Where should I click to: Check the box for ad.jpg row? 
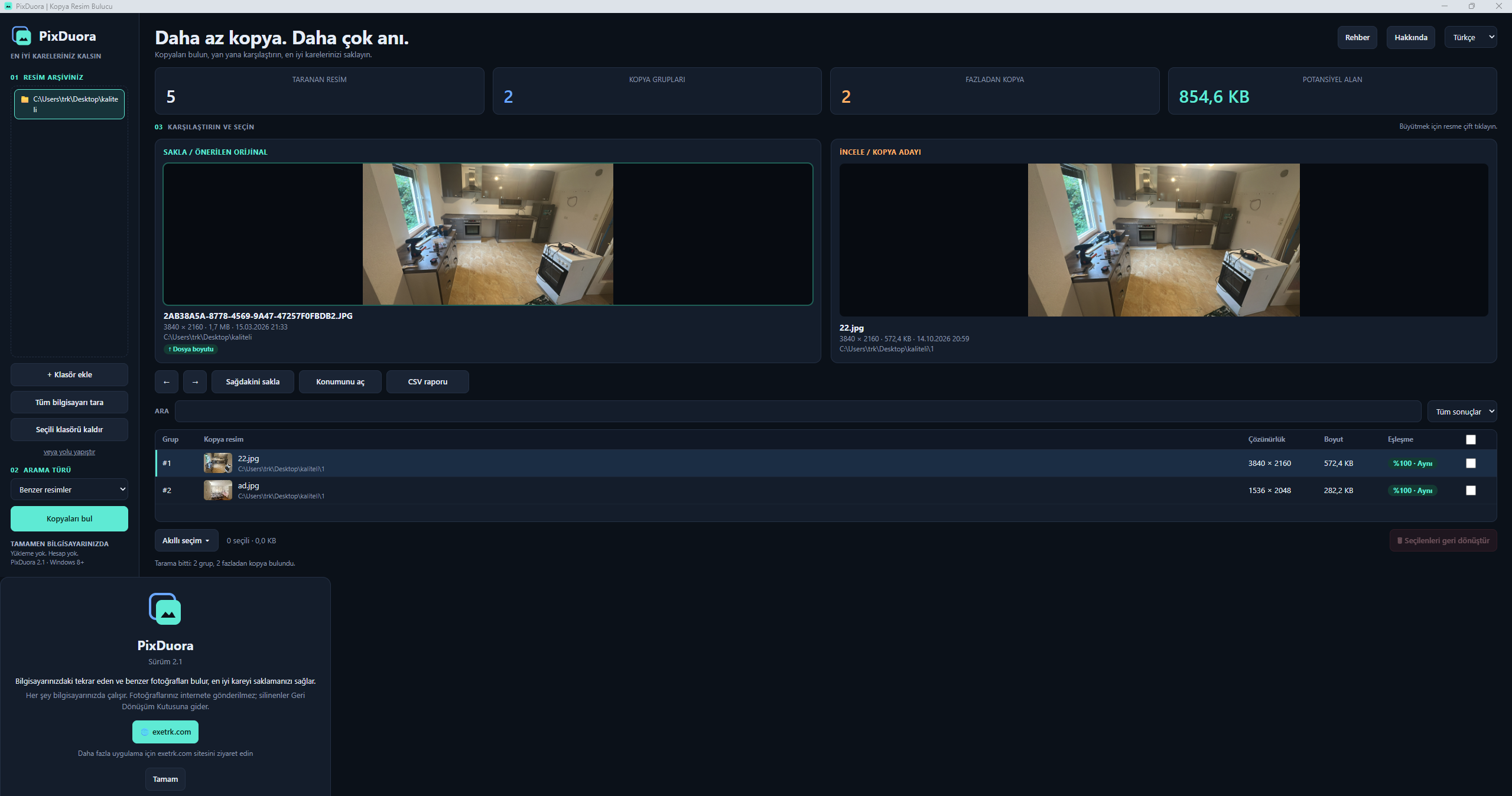[1471, 490]
